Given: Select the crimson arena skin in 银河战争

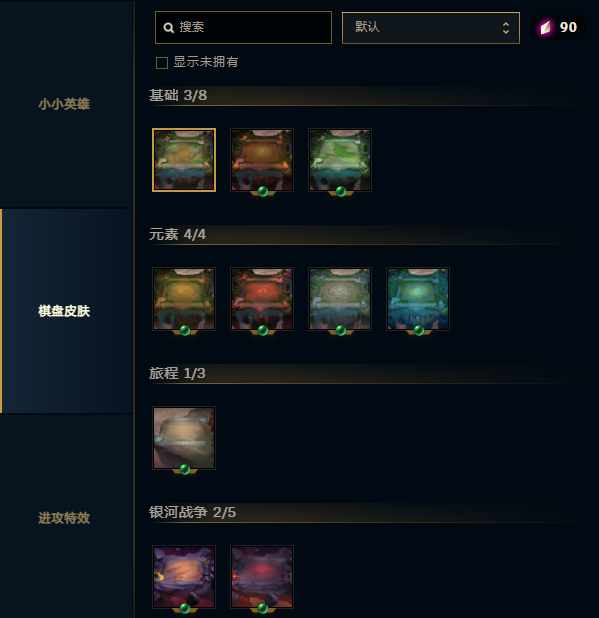Looking at the screenshot, I should point(262,577).
